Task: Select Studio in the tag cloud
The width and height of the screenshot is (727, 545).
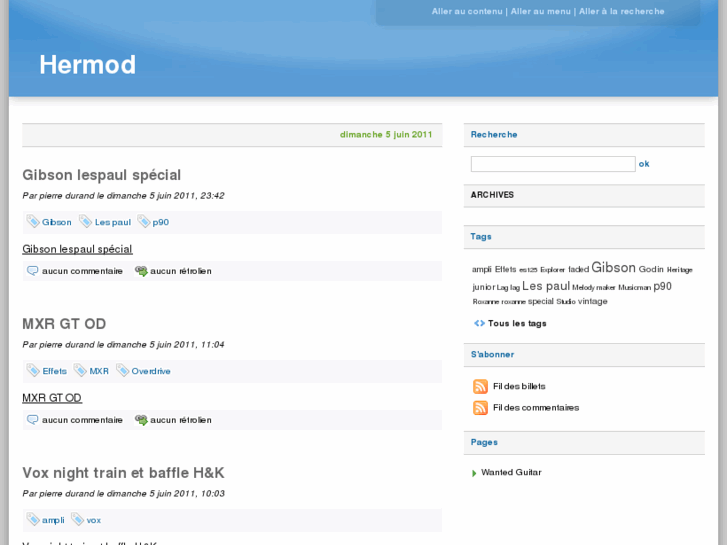Action: [566, 302]
